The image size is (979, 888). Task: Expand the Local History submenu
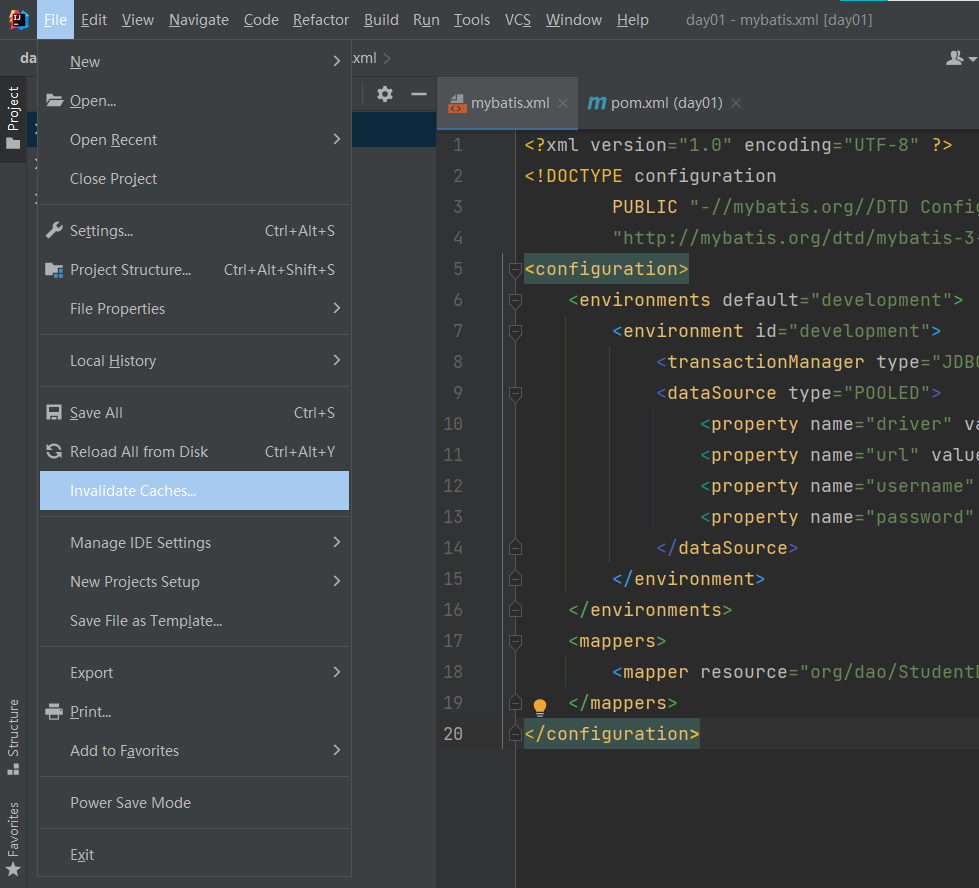point(194,360)
